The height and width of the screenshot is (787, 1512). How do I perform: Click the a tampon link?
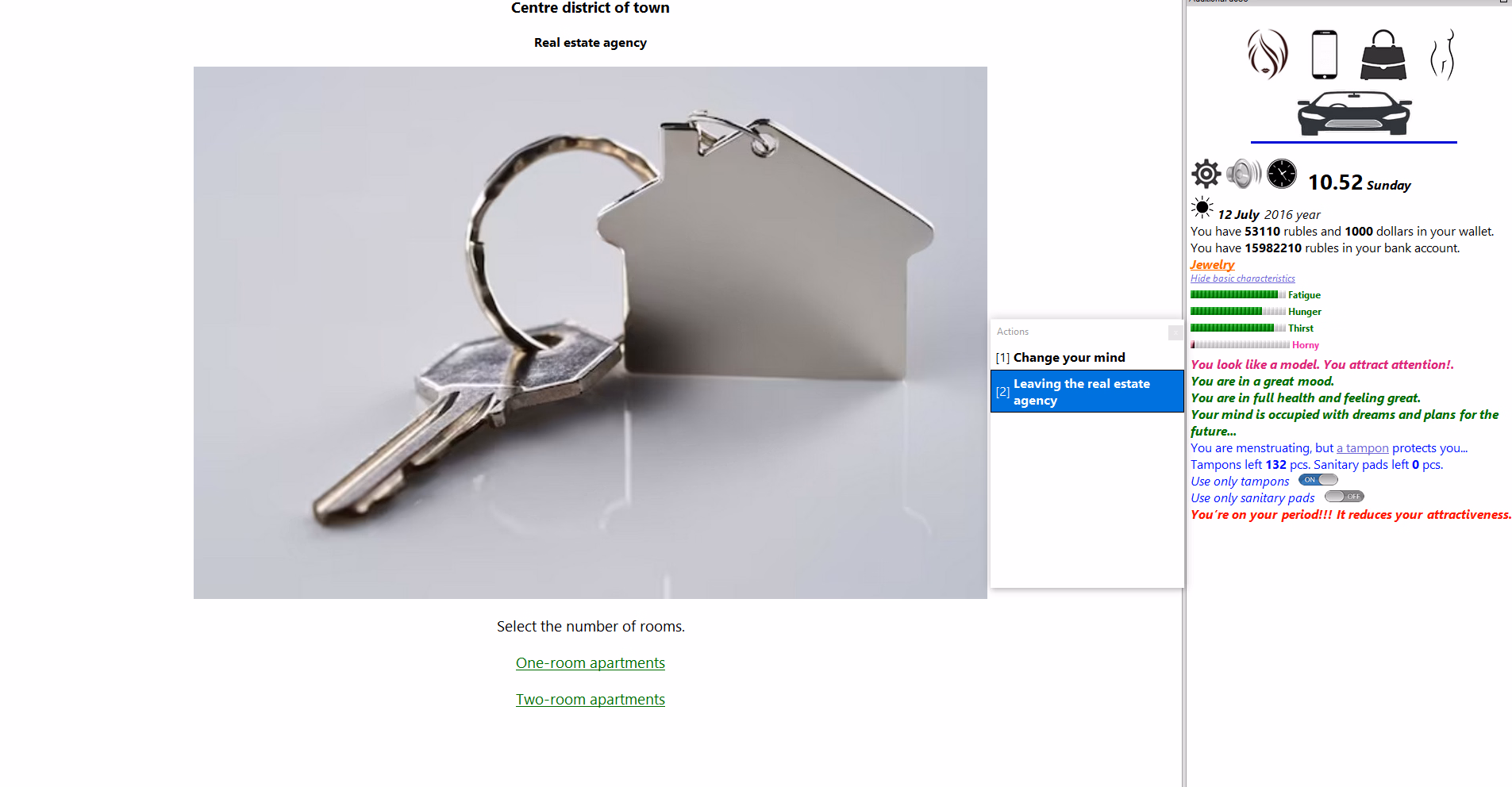point(1363,448)
